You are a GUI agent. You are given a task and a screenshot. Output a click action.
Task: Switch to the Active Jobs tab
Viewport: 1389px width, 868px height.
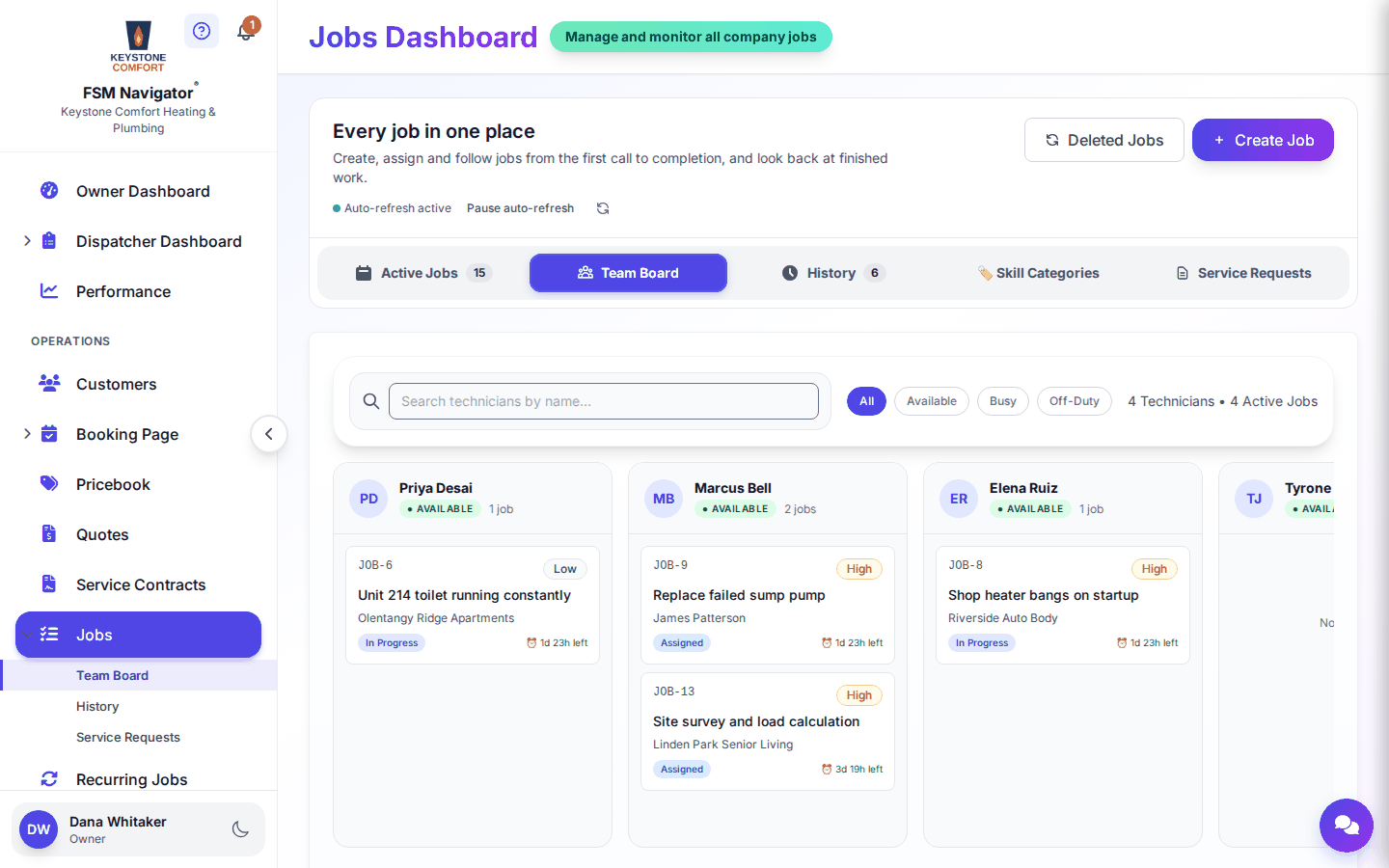423,273
